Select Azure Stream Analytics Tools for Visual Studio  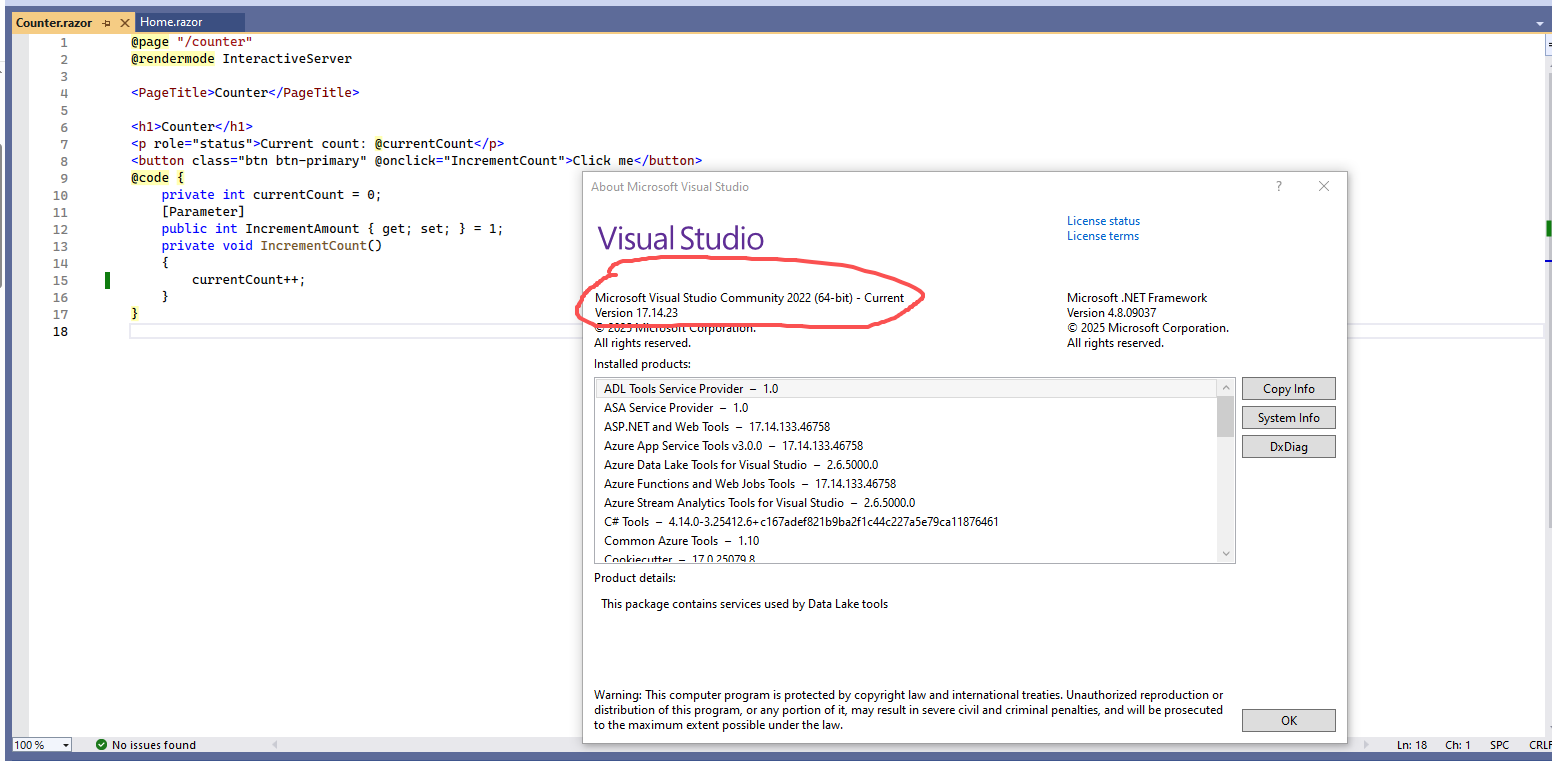coord(906,503)
